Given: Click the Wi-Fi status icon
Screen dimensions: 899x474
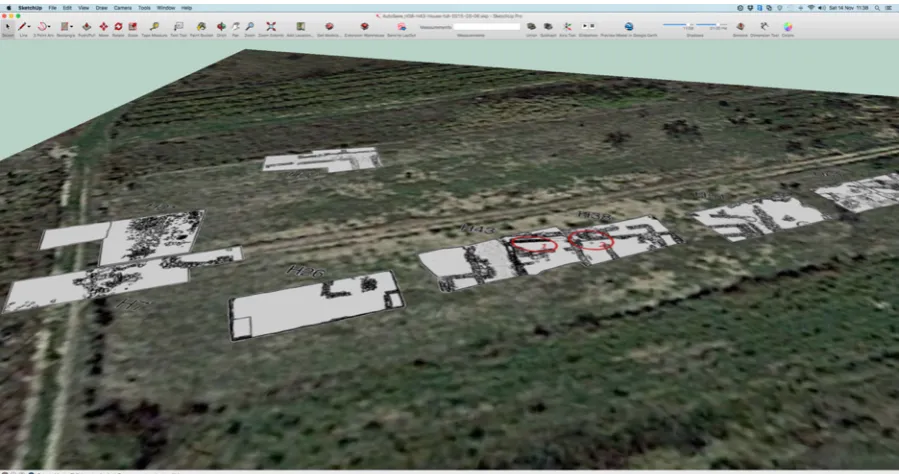Looking at the screenshot, I should [811, 8].
